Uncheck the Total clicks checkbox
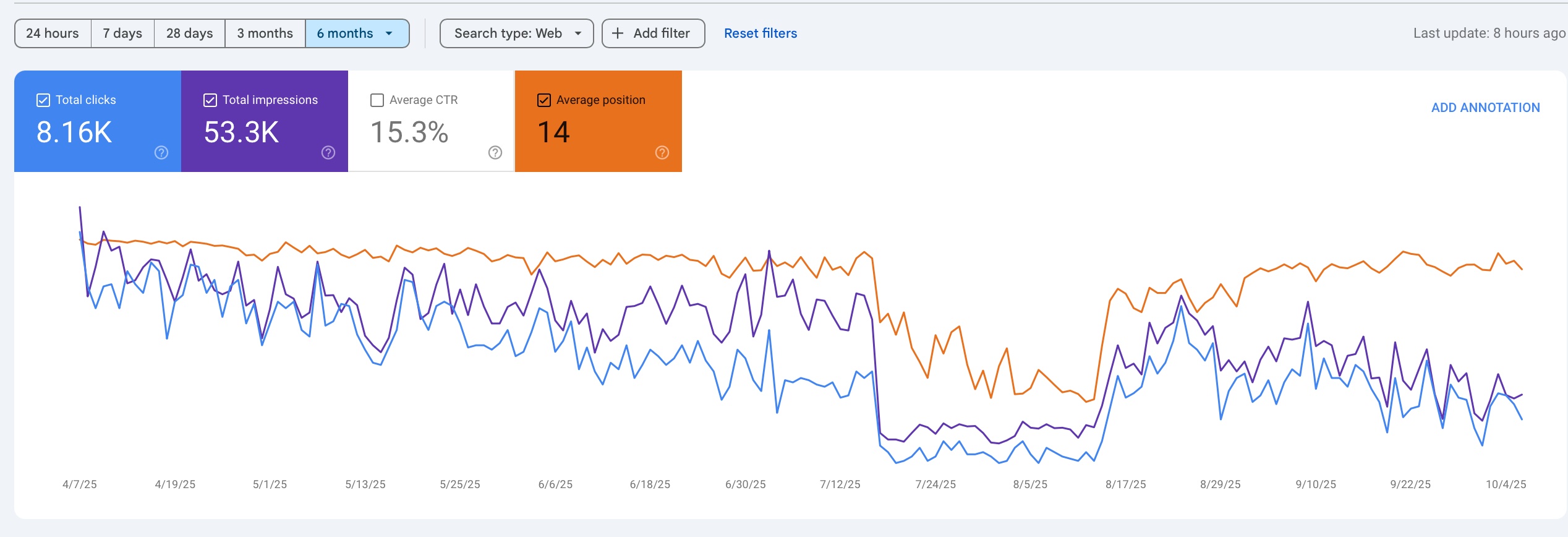The height and width of the screenshot is (537, 1568). [43, 100]
